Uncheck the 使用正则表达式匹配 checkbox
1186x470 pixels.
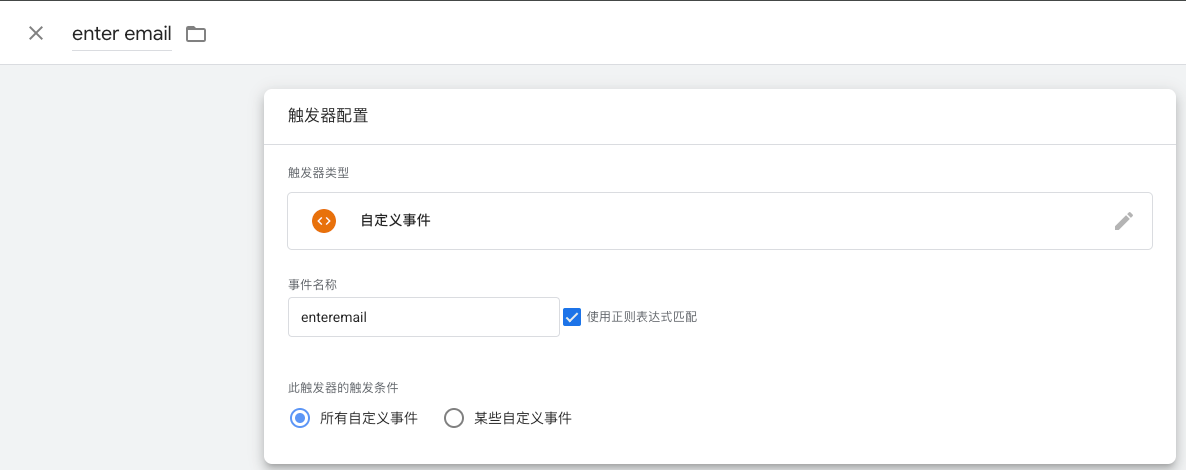(x=572, y=317)
